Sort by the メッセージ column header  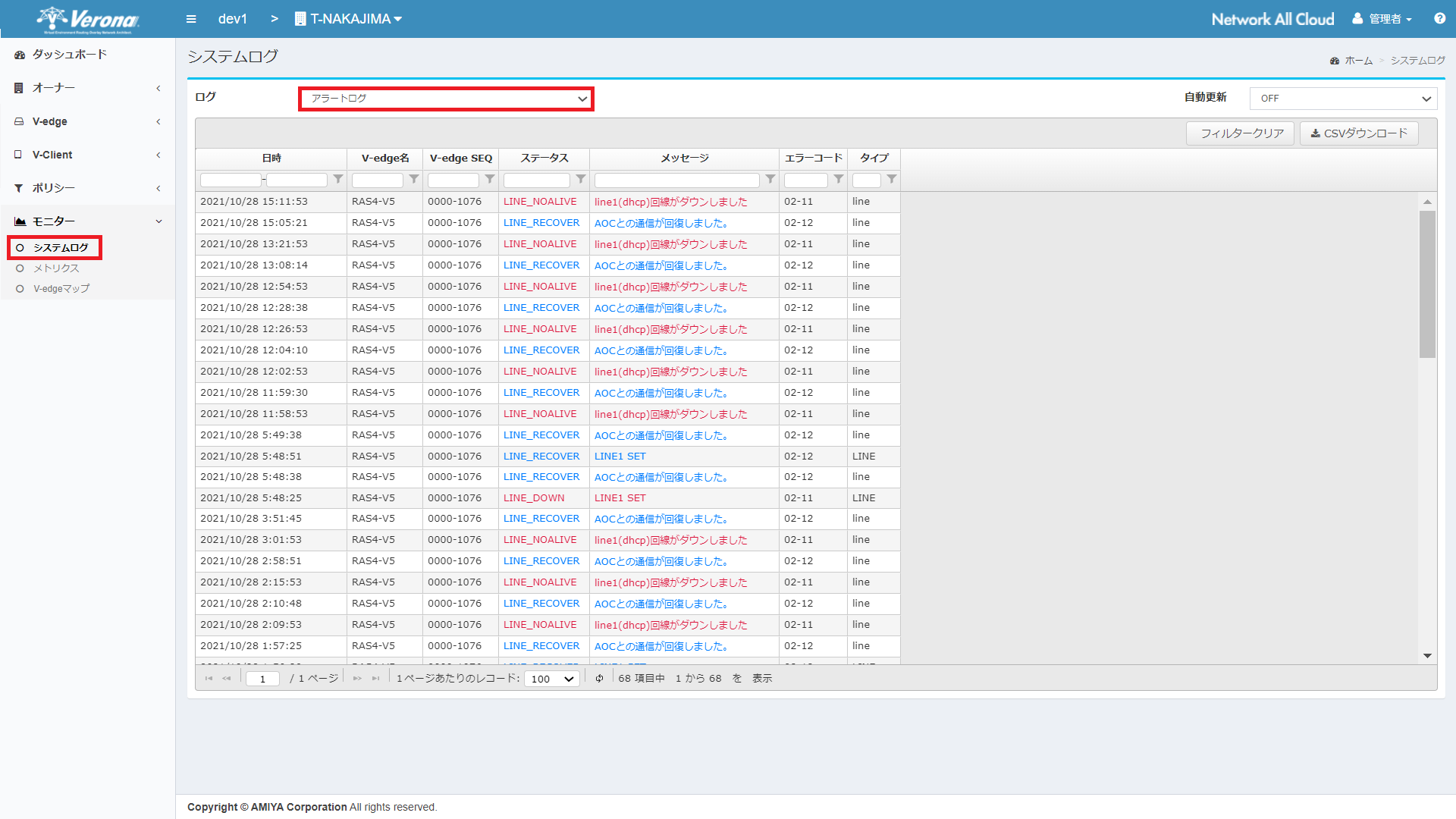click(x=685, y=158)
